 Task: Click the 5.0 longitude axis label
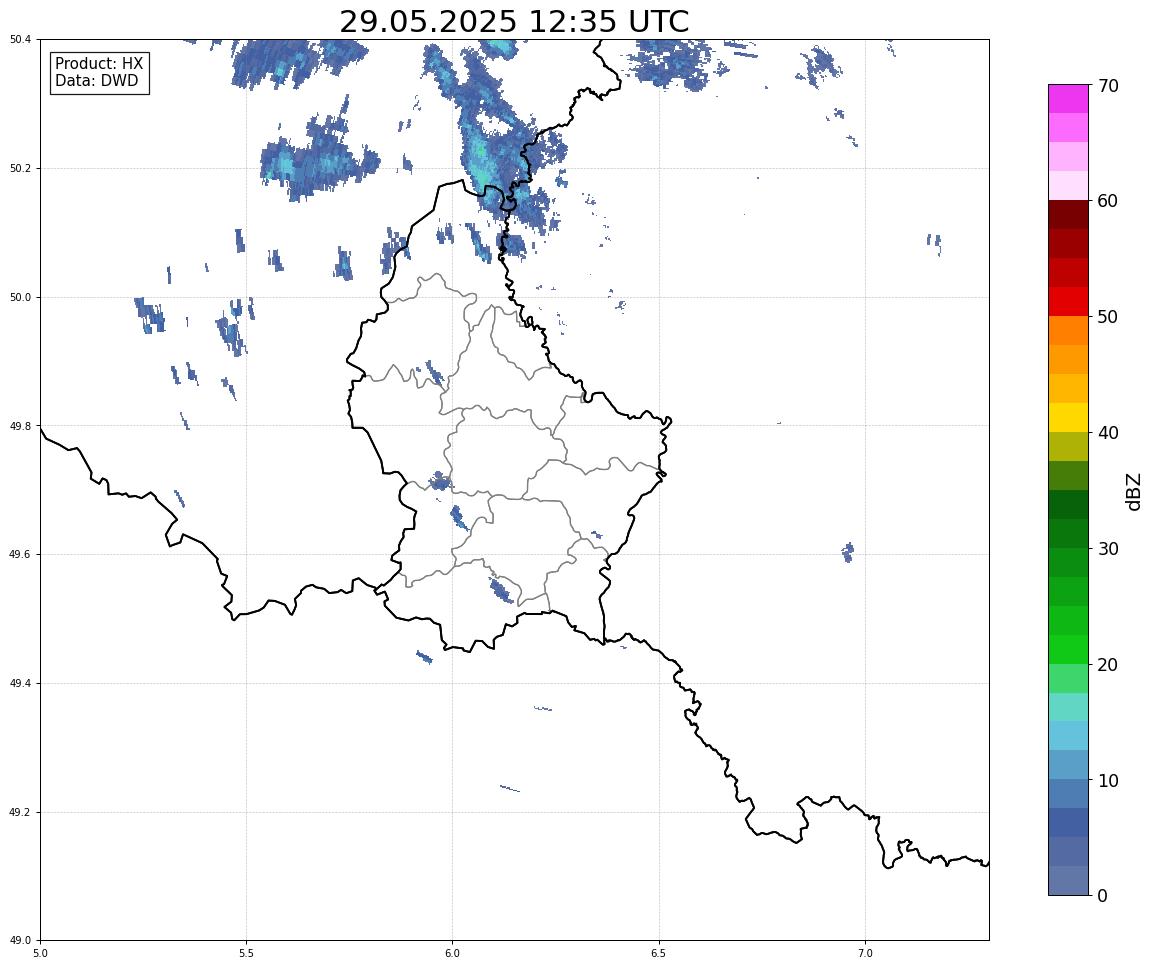40,953
